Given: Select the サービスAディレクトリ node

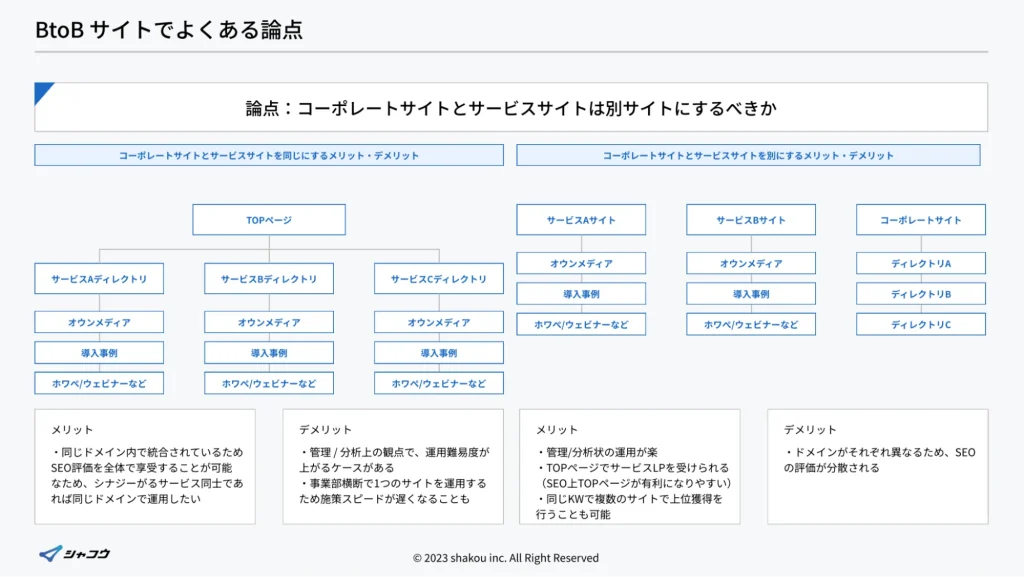Looking at the screenshot, I should 99,279.
